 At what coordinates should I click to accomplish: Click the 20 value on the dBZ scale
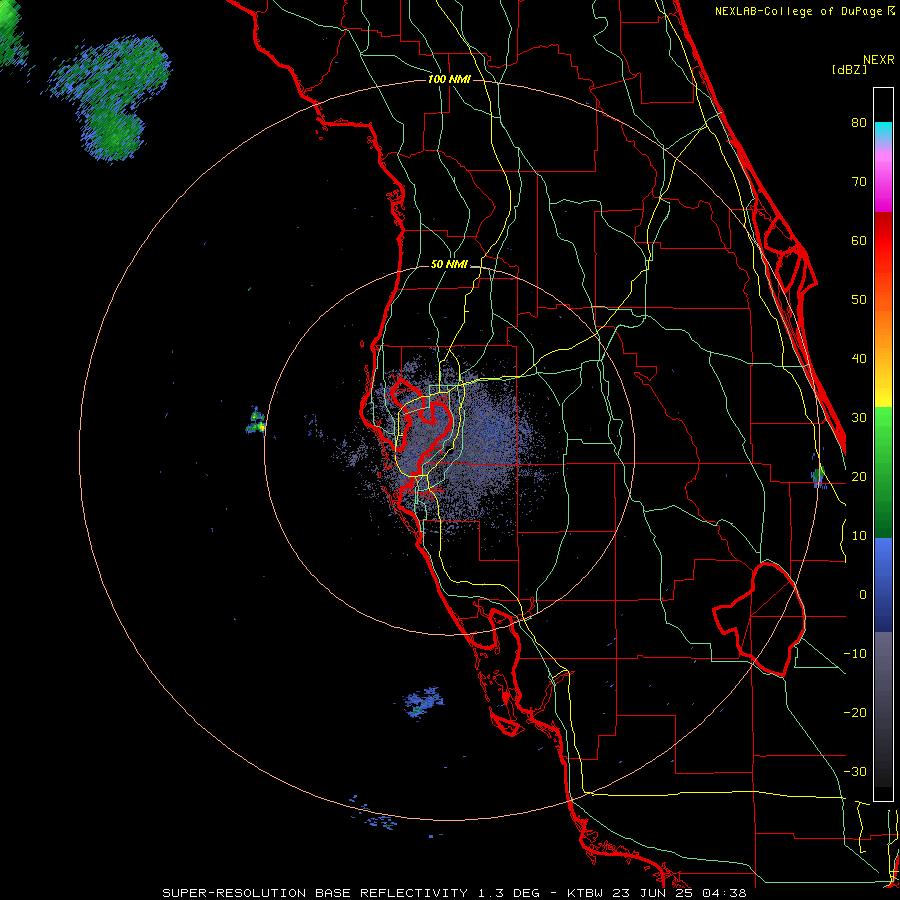point(859,477)
